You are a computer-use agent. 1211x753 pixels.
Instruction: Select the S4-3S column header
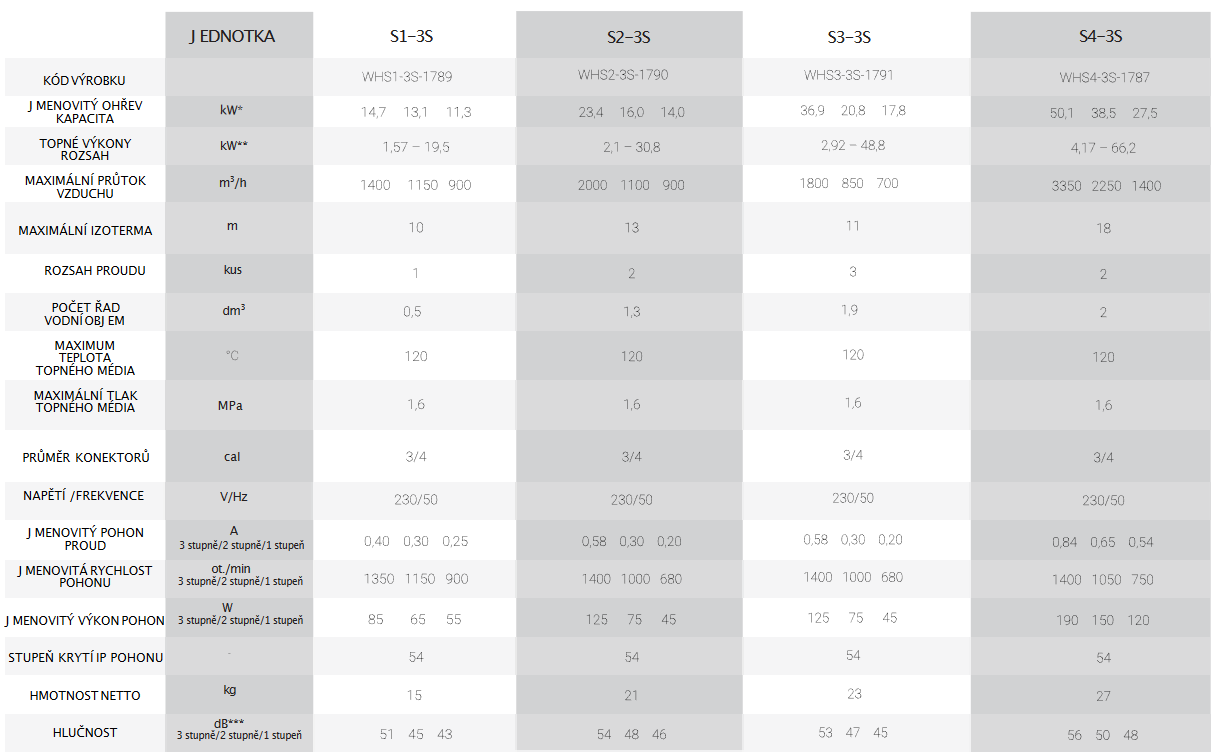pyautogui.click(x=1100, y=36)
